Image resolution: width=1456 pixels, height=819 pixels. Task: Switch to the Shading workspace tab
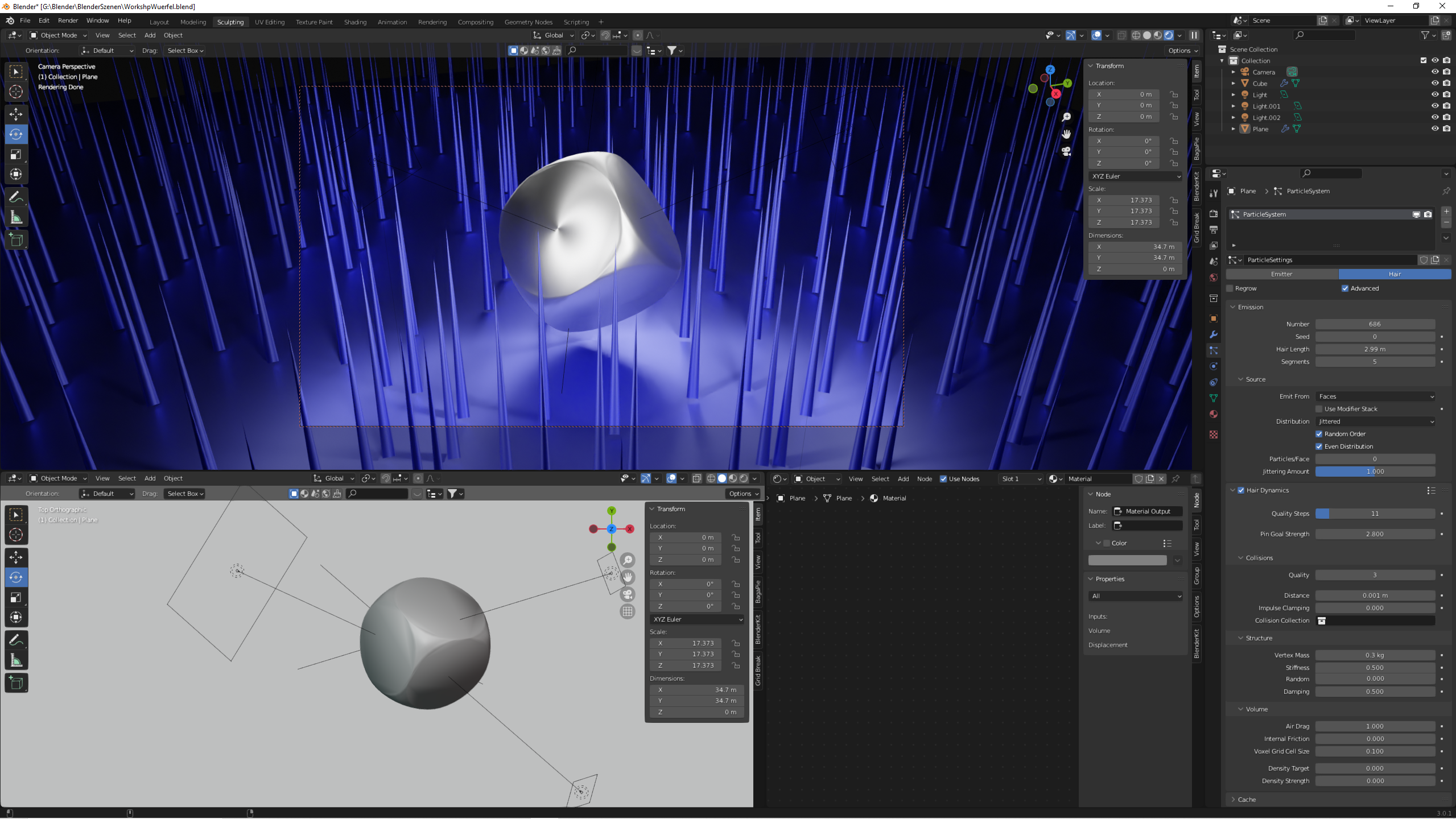(x=355, y=22)
